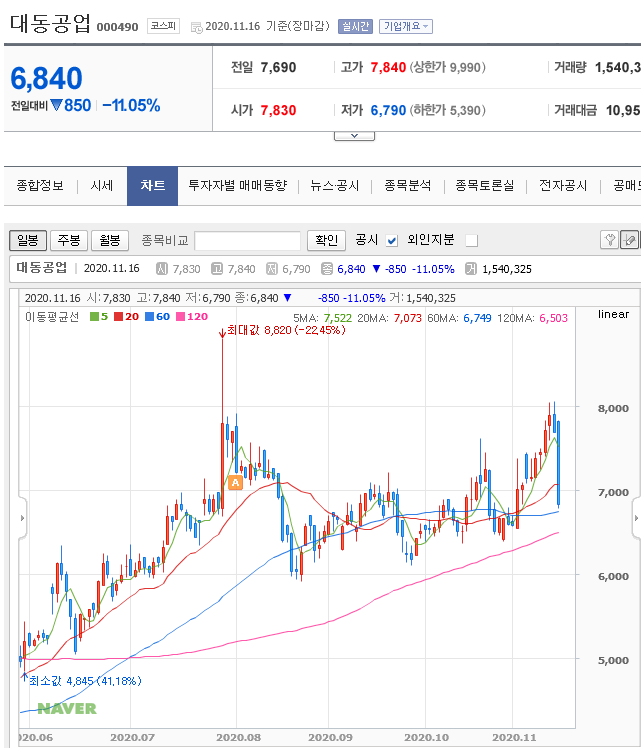
Task: Open the 기업개요 dropdown
Action: coord(405,26)
